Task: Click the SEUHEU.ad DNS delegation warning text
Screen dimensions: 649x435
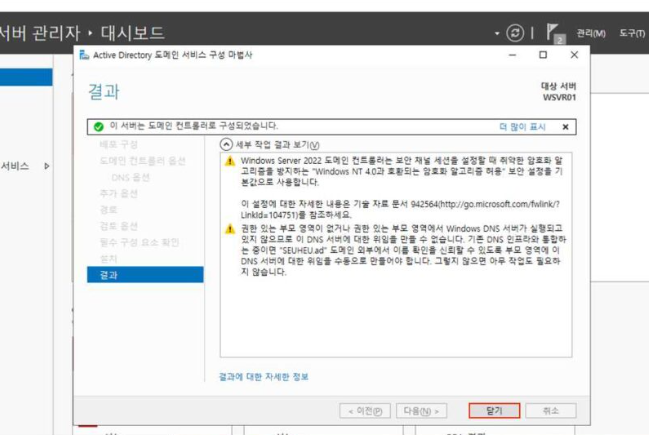Action: [403, 250]
